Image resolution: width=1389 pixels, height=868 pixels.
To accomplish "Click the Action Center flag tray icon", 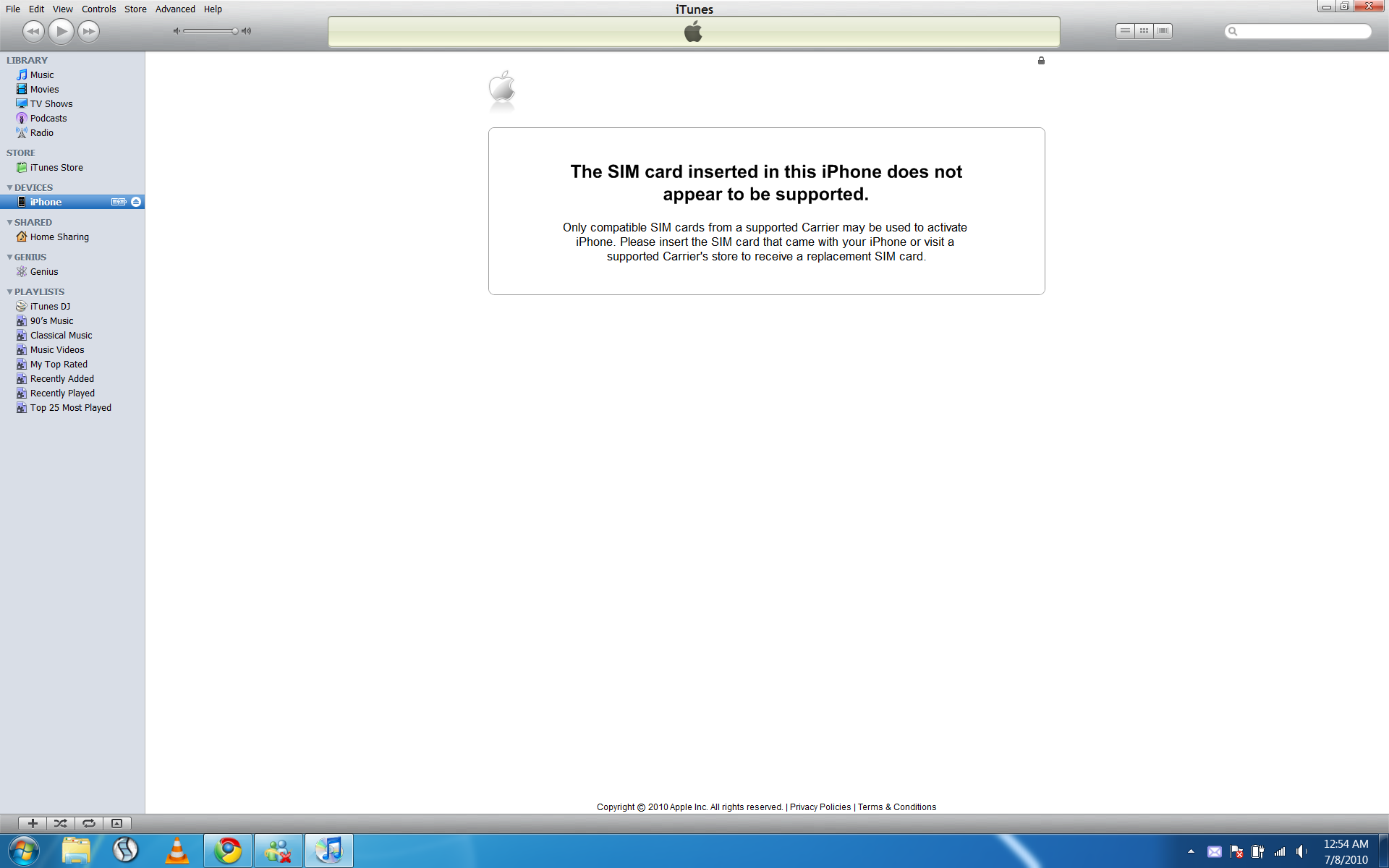I will tap(1236, 851).
